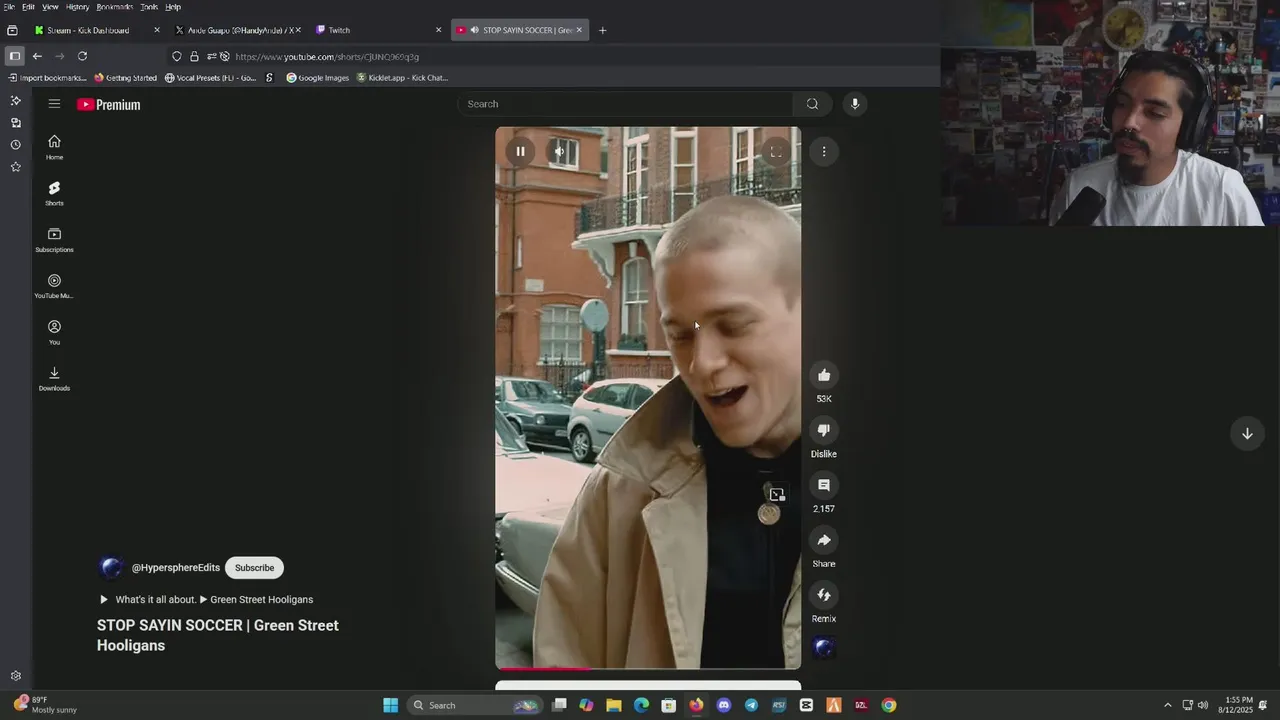1280x720 pixels.
Task: Open the View menu
Action: tap(50, 7)
